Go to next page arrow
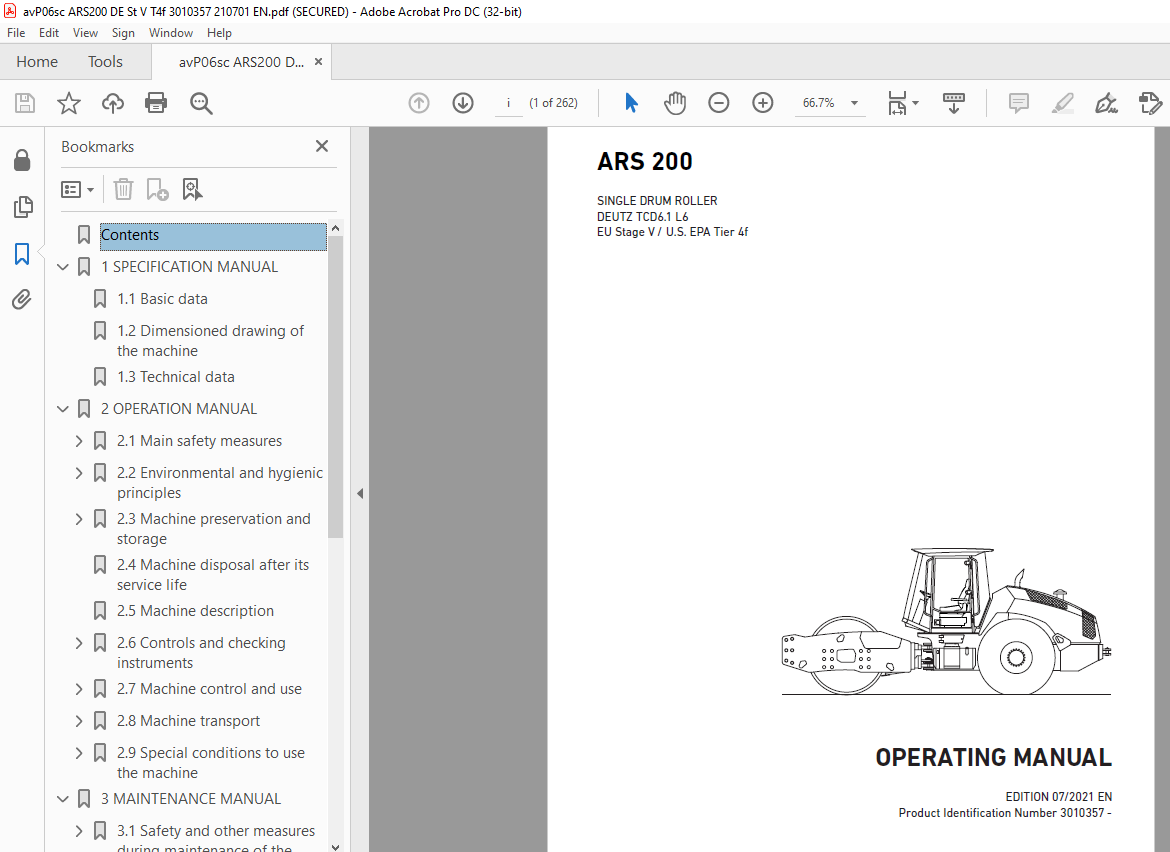 [x=463, y=103]
